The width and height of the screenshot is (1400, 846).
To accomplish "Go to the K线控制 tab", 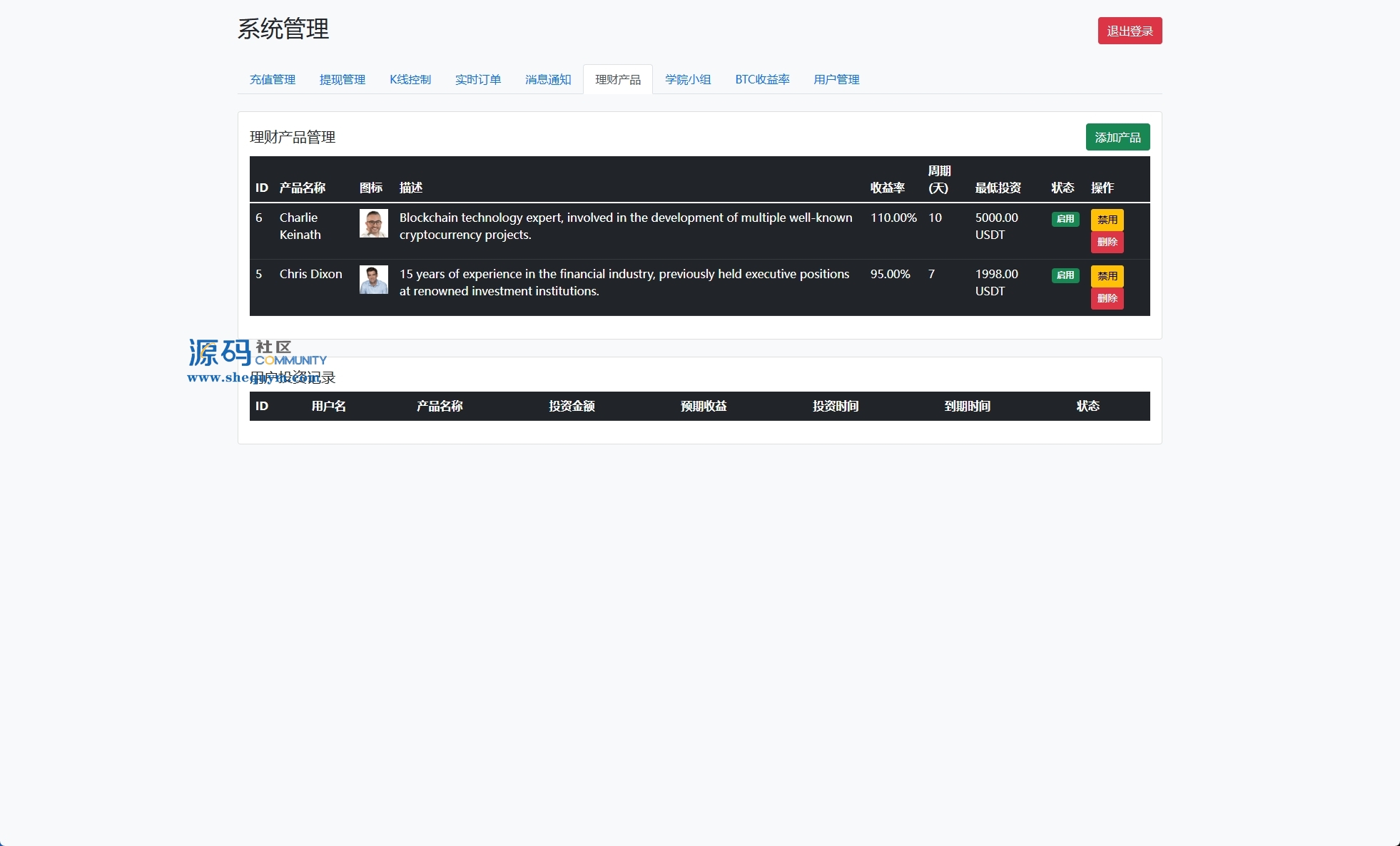I will (x=410, y=79).
